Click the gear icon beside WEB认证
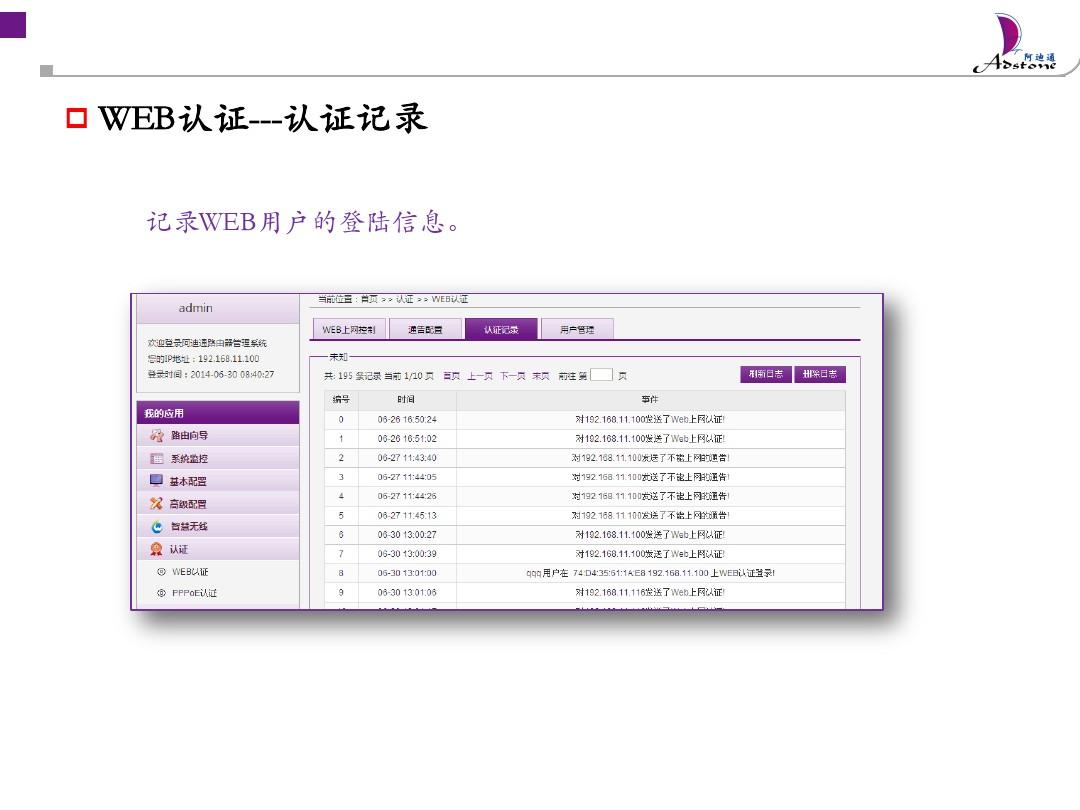 161,572
